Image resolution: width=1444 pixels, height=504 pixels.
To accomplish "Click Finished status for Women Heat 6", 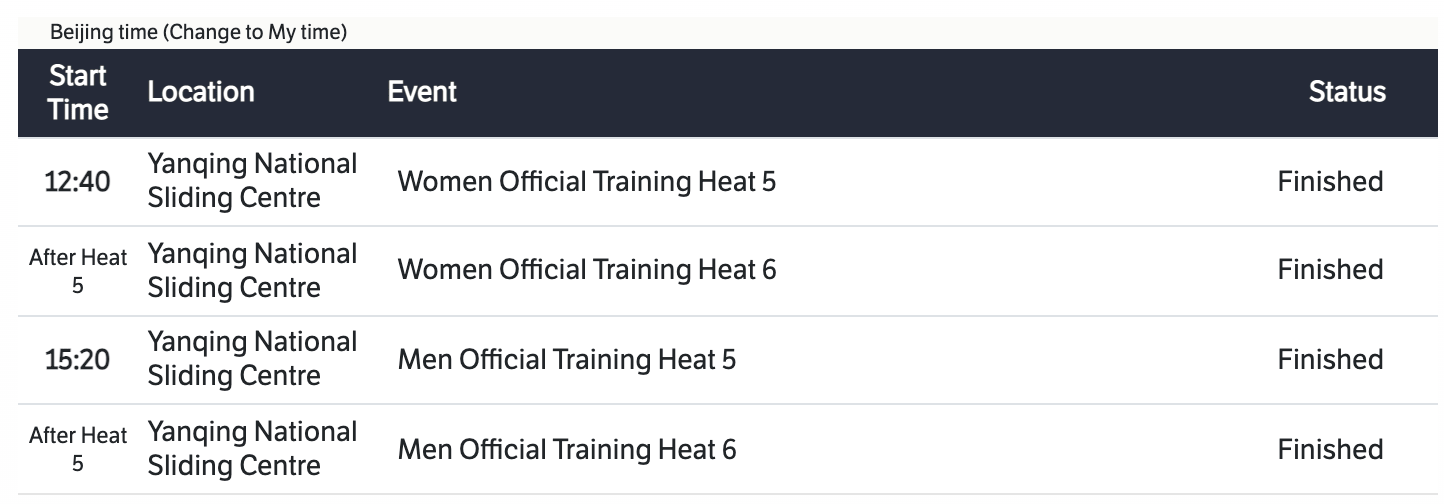I will click(x=1330, y=270).
